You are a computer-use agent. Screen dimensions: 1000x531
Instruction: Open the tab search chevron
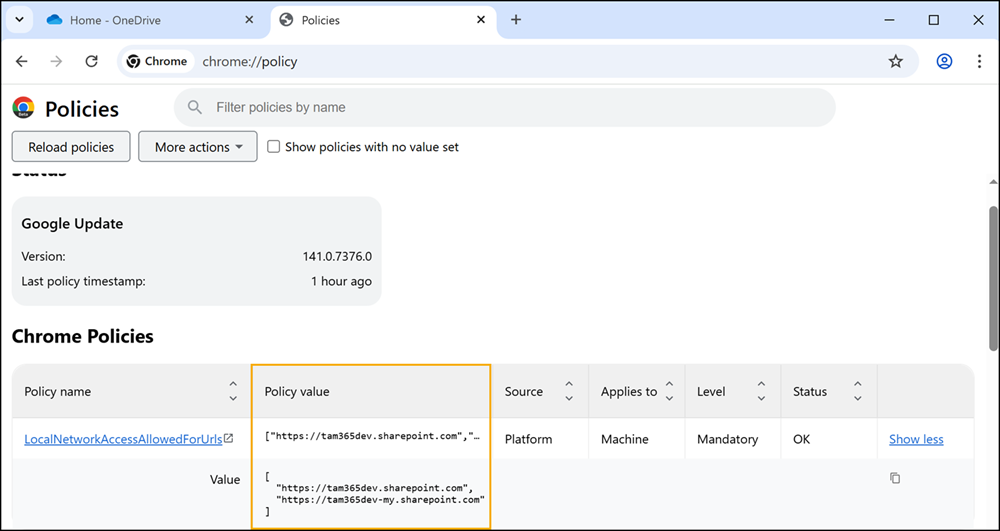point(19,20)
